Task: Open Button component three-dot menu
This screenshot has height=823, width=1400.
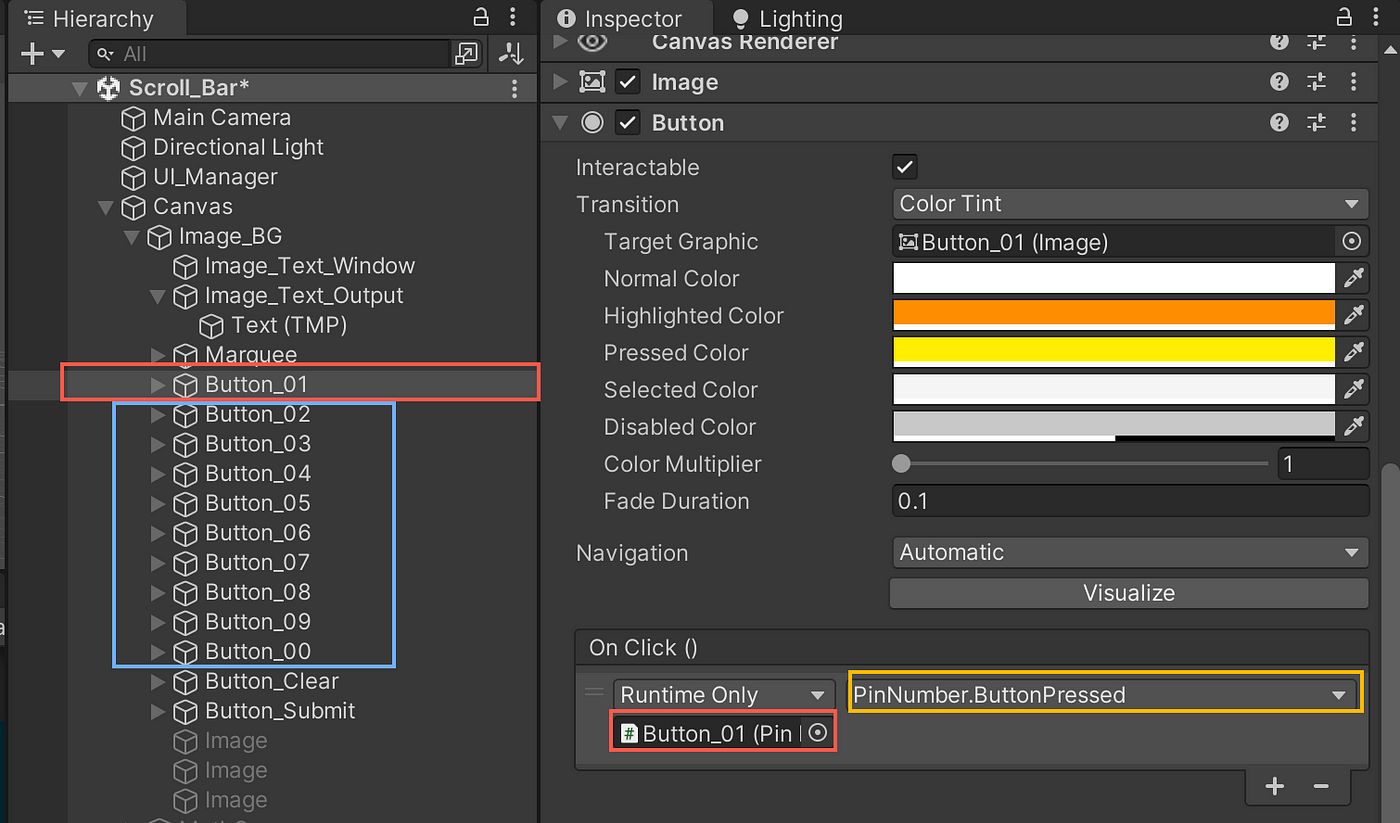Action: tap(1353, 123)
